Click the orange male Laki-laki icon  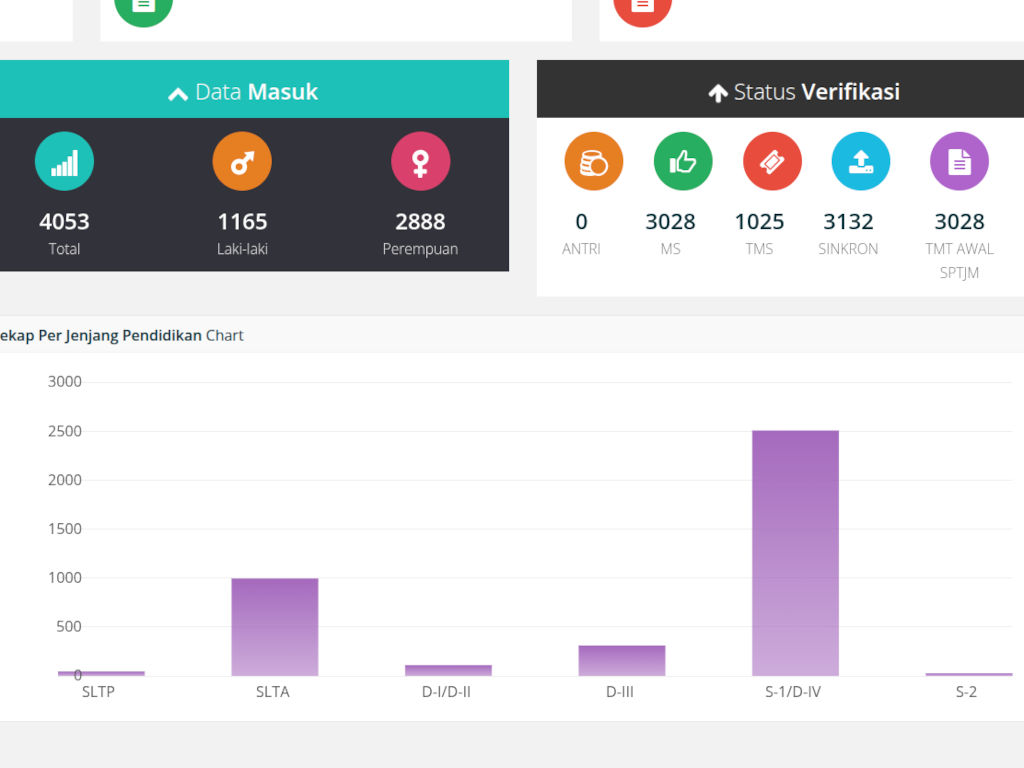242,161
